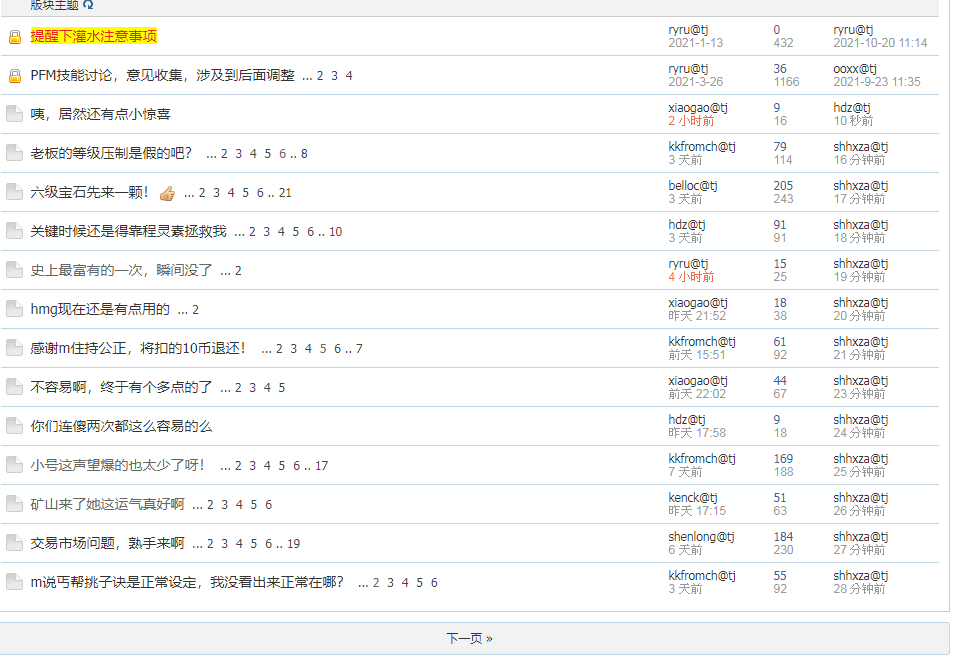
Task: Jump to page 8 of 老板的等级压制 thread
Action: 304,154
